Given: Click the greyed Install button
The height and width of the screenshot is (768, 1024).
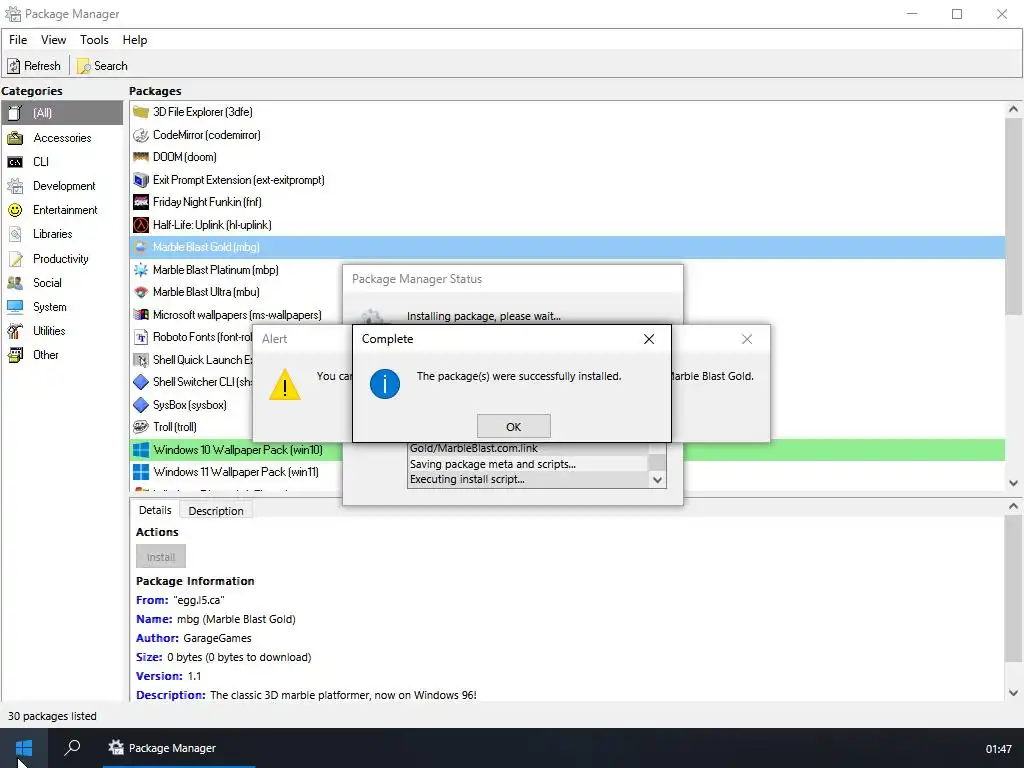Looking at the screenshot, I should 161,557.
